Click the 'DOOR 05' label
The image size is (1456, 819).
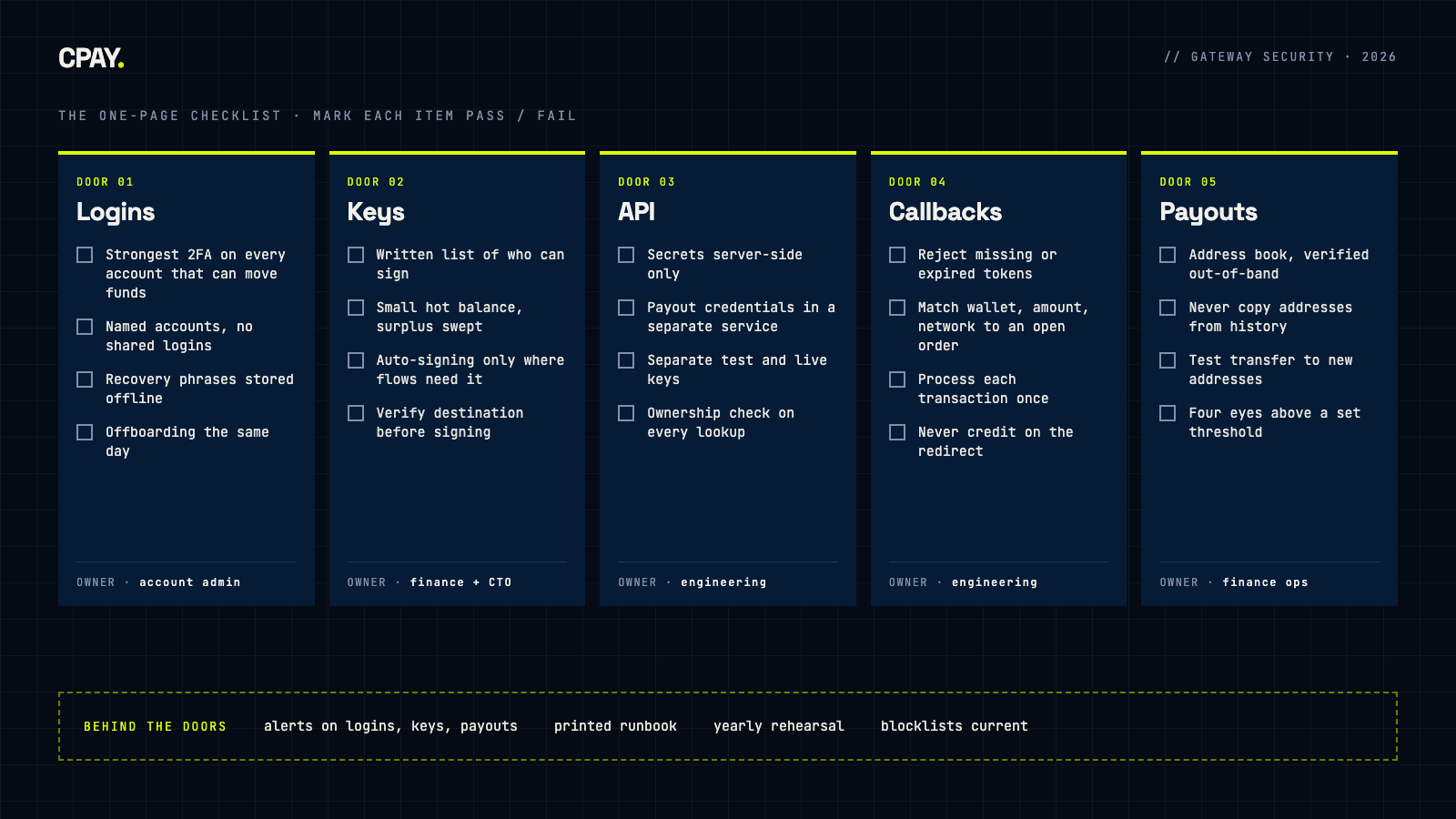tap(1188, 182)
